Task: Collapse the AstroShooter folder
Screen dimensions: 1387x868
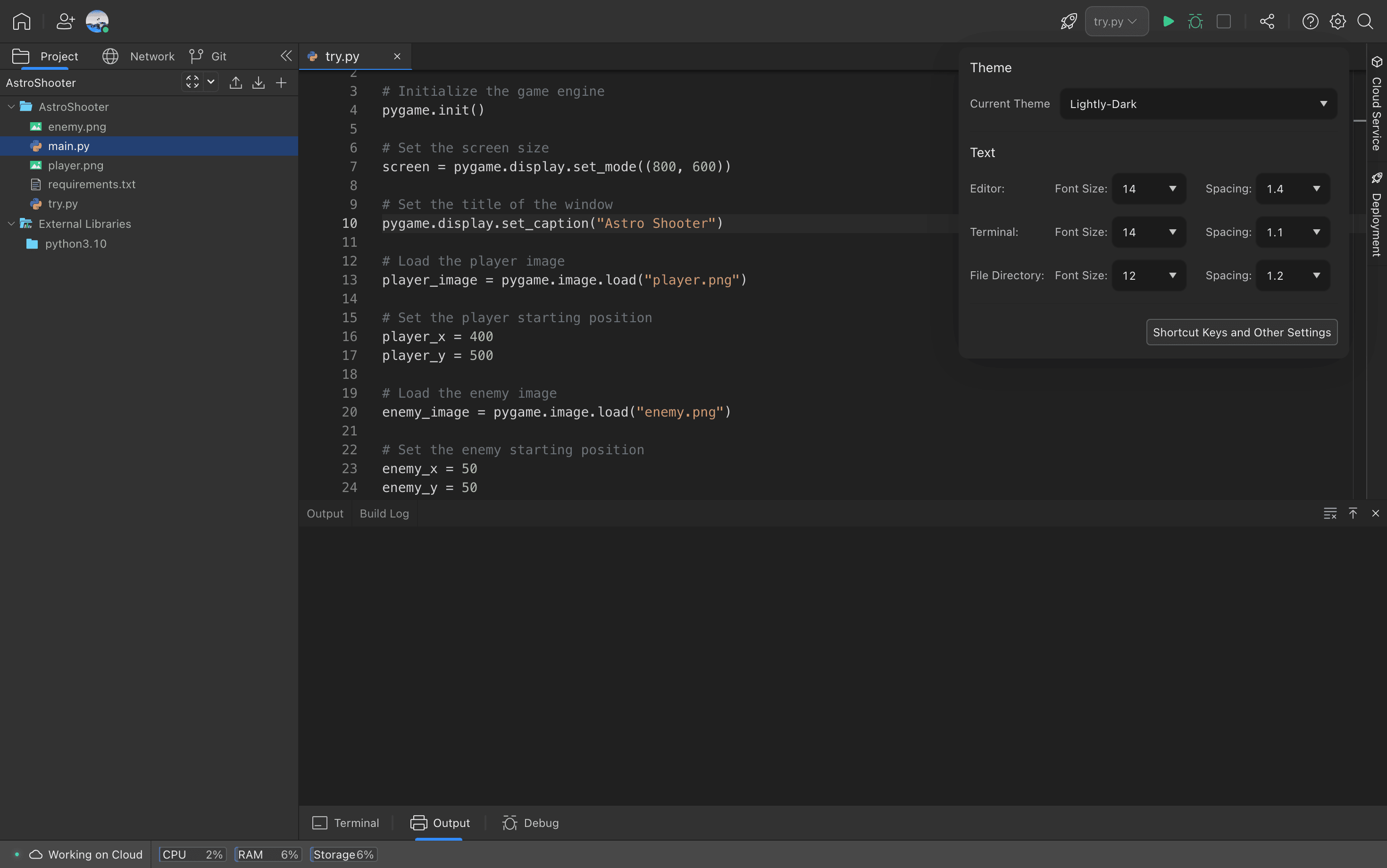Action: pos(11,107)
